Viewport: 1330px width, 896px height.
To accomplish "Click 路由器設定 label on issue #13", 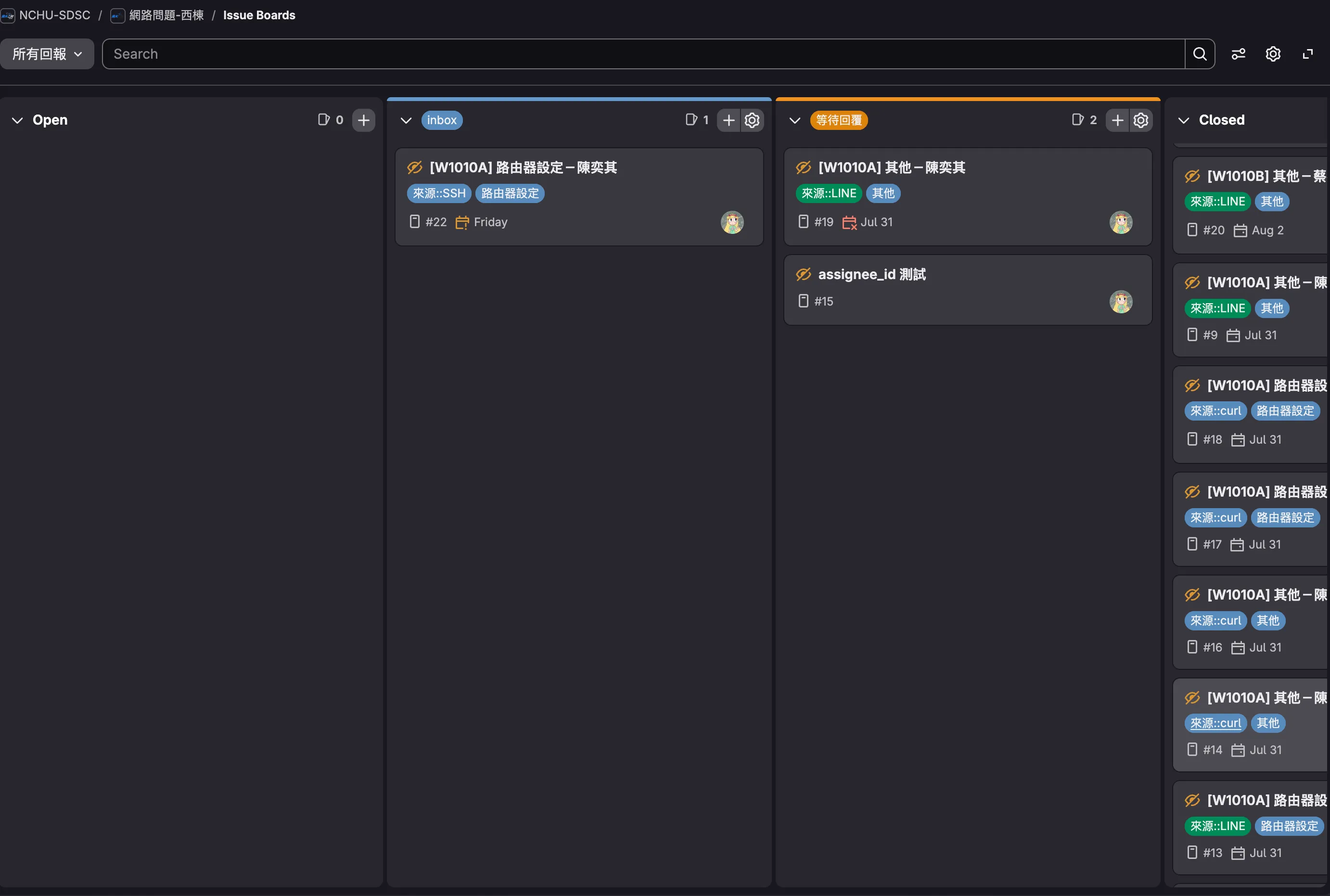I will pyautogui.click(x=1290, y=826).
